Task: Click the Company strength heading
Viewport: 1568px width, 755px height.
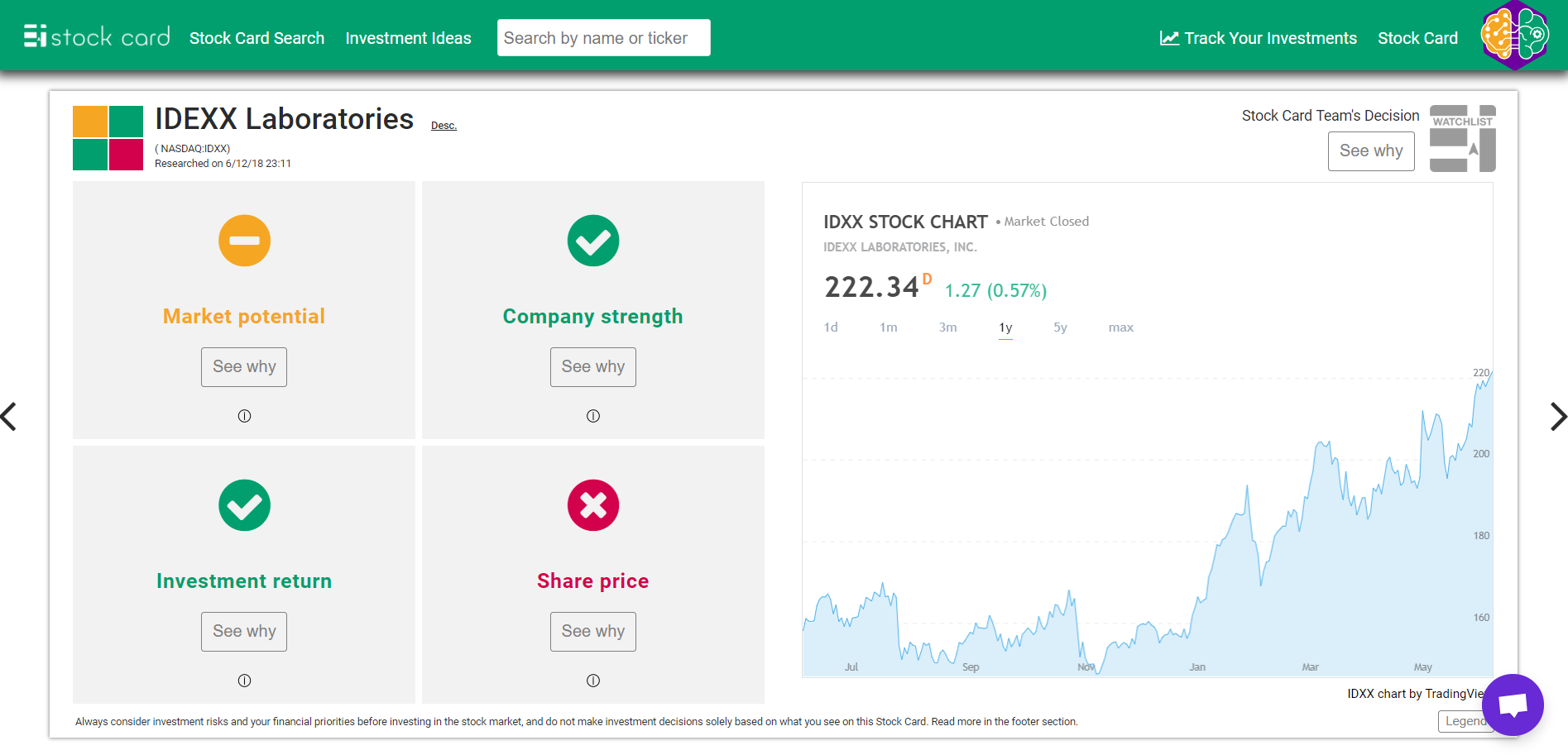Action: point(593,317)
